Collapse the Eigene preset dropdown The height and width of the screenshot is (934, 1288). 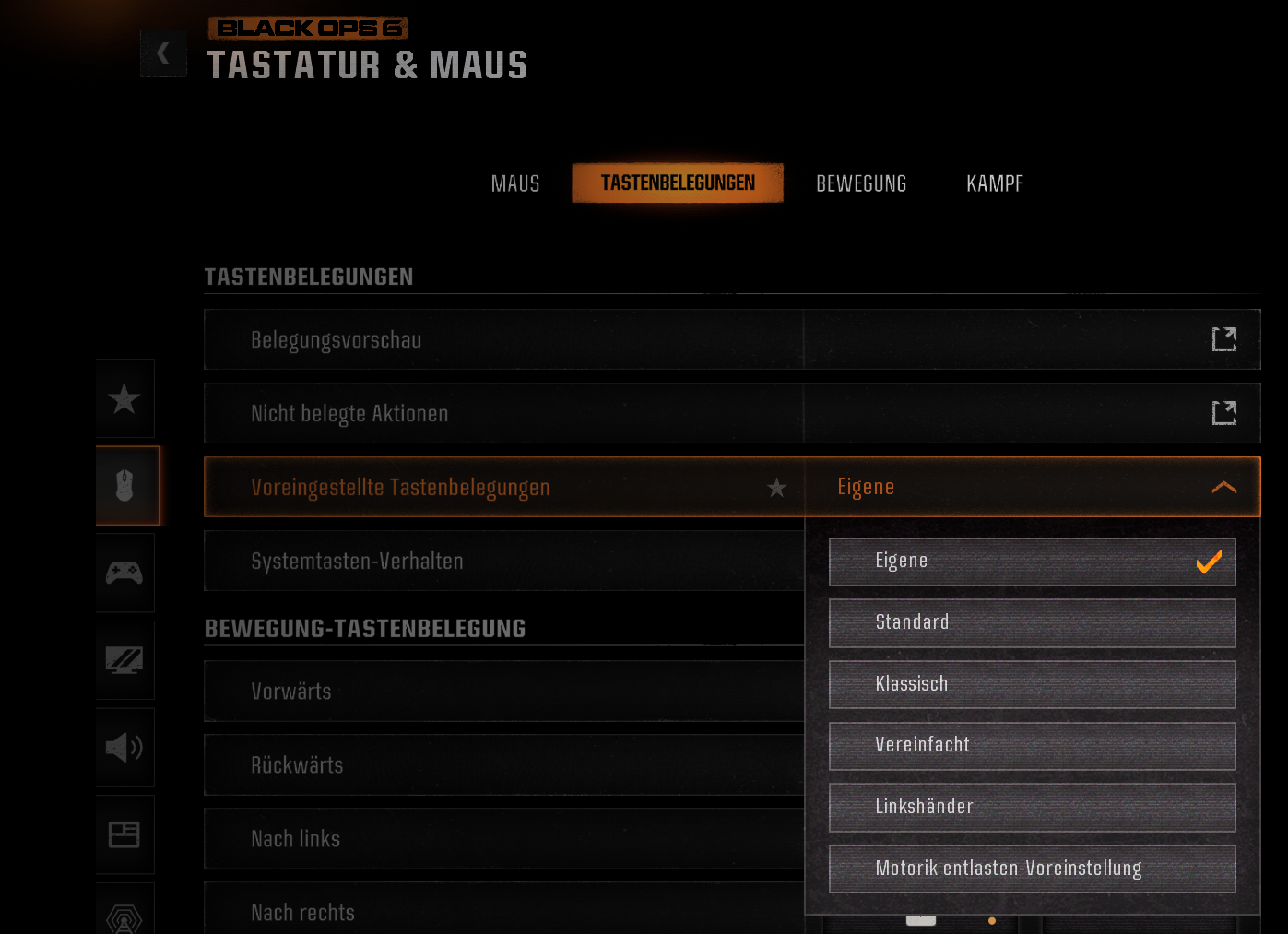click(1033, 487)
